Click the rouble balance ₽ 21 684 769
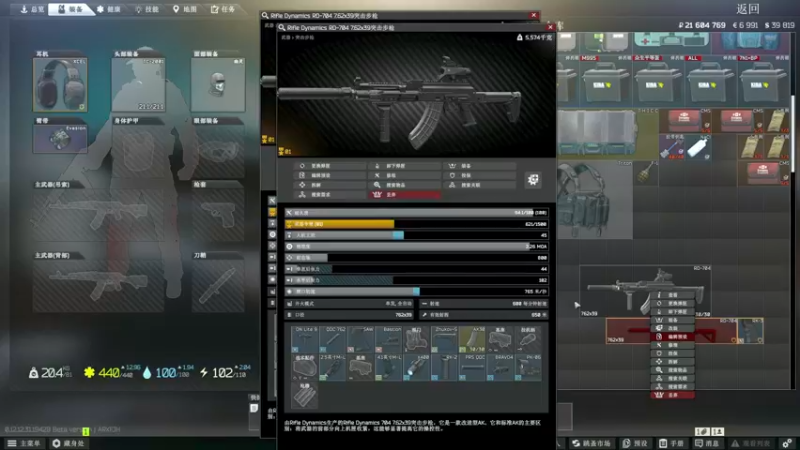The image size is (800, 450). [x=702, y=25]
